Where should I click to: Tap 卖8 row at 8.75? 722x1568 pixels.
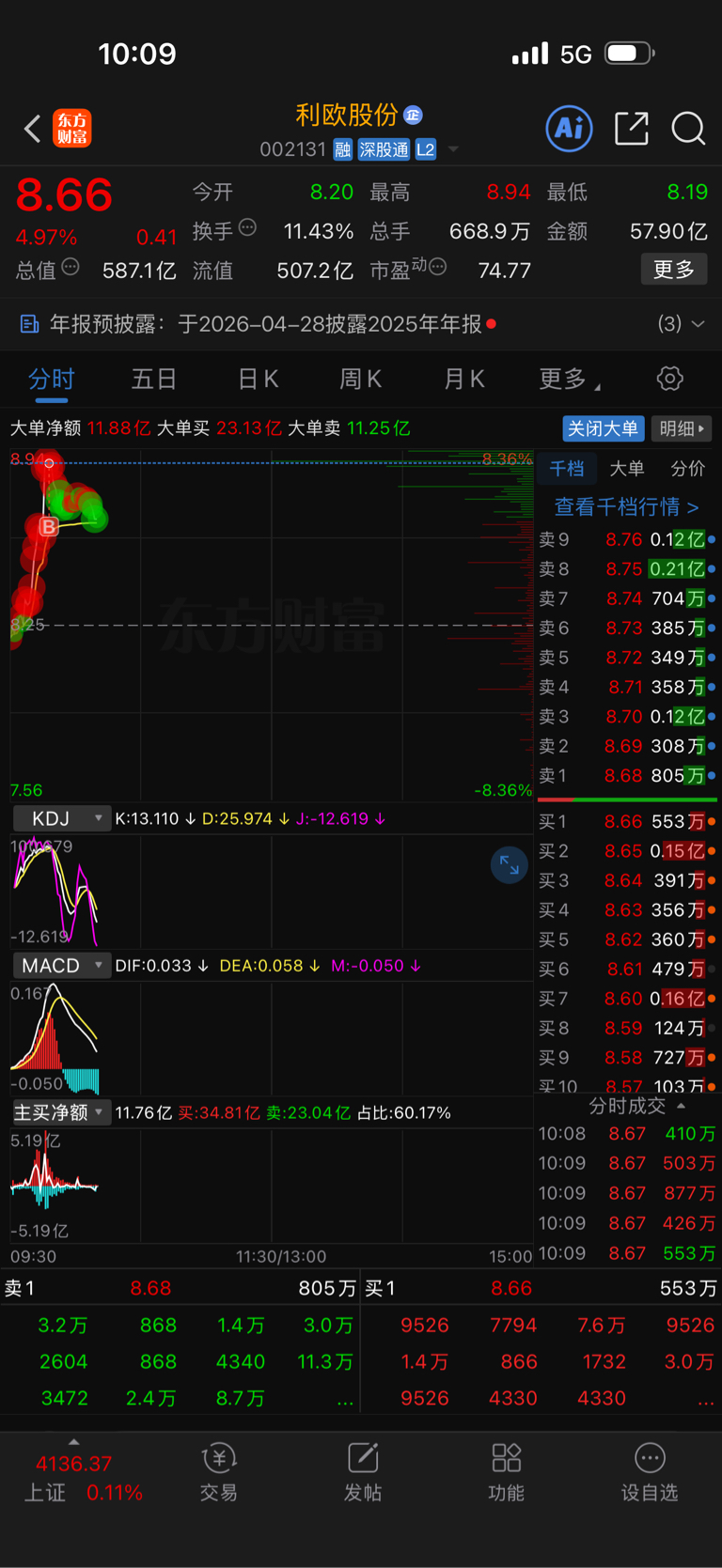point(627,569)
